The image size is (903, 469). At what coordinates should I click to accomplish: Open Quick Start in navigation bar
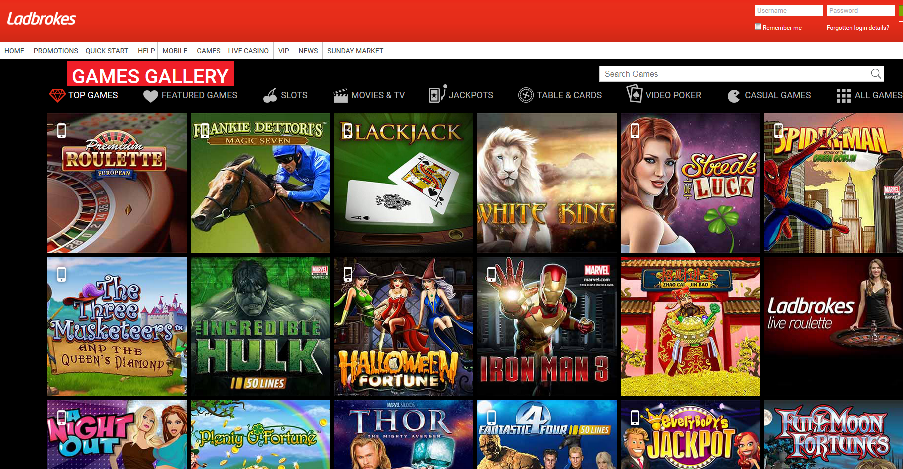(107, 51)
